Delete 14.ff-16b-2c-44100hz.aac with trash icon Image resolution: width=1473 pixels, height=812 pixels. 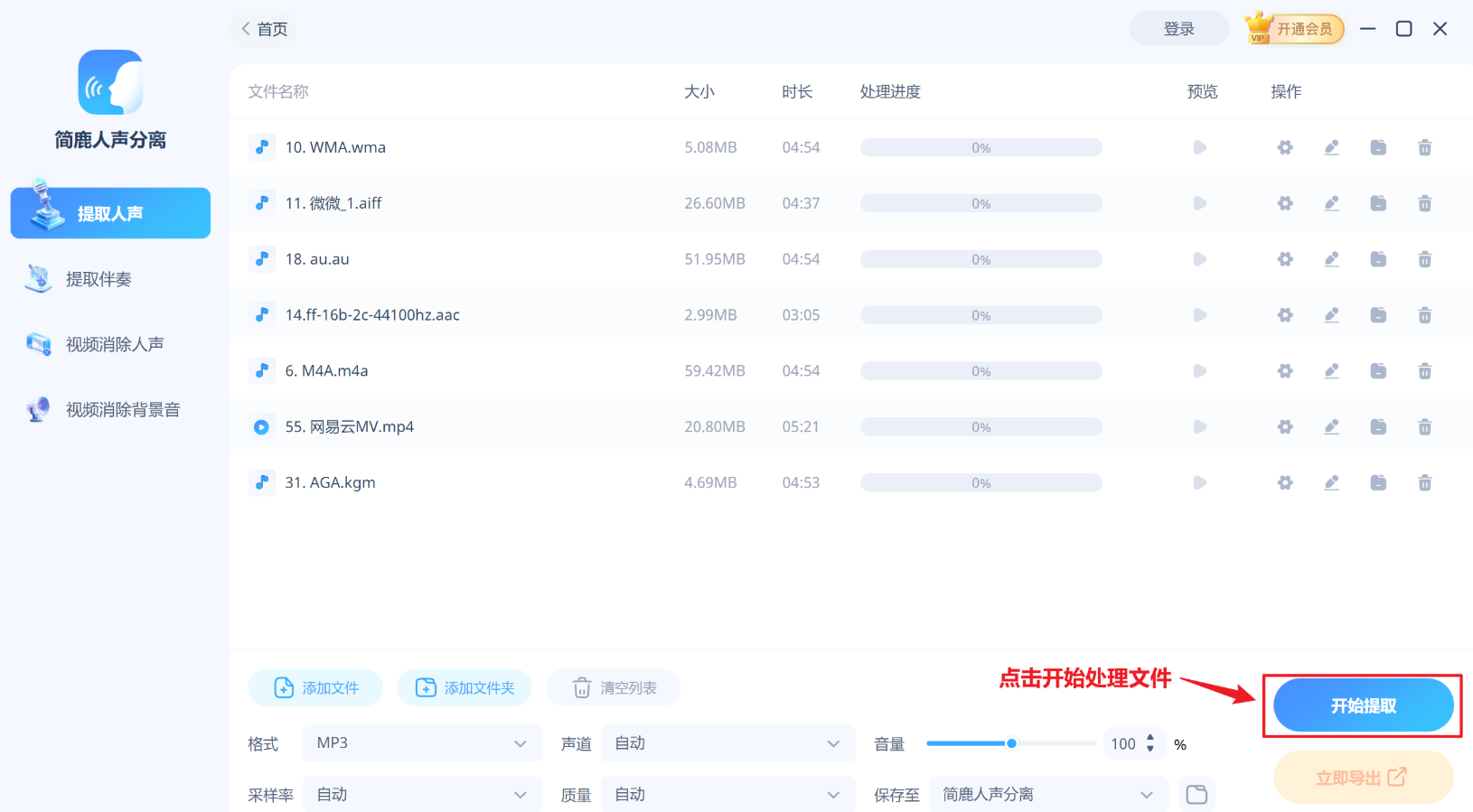(x=1424, y=315)
